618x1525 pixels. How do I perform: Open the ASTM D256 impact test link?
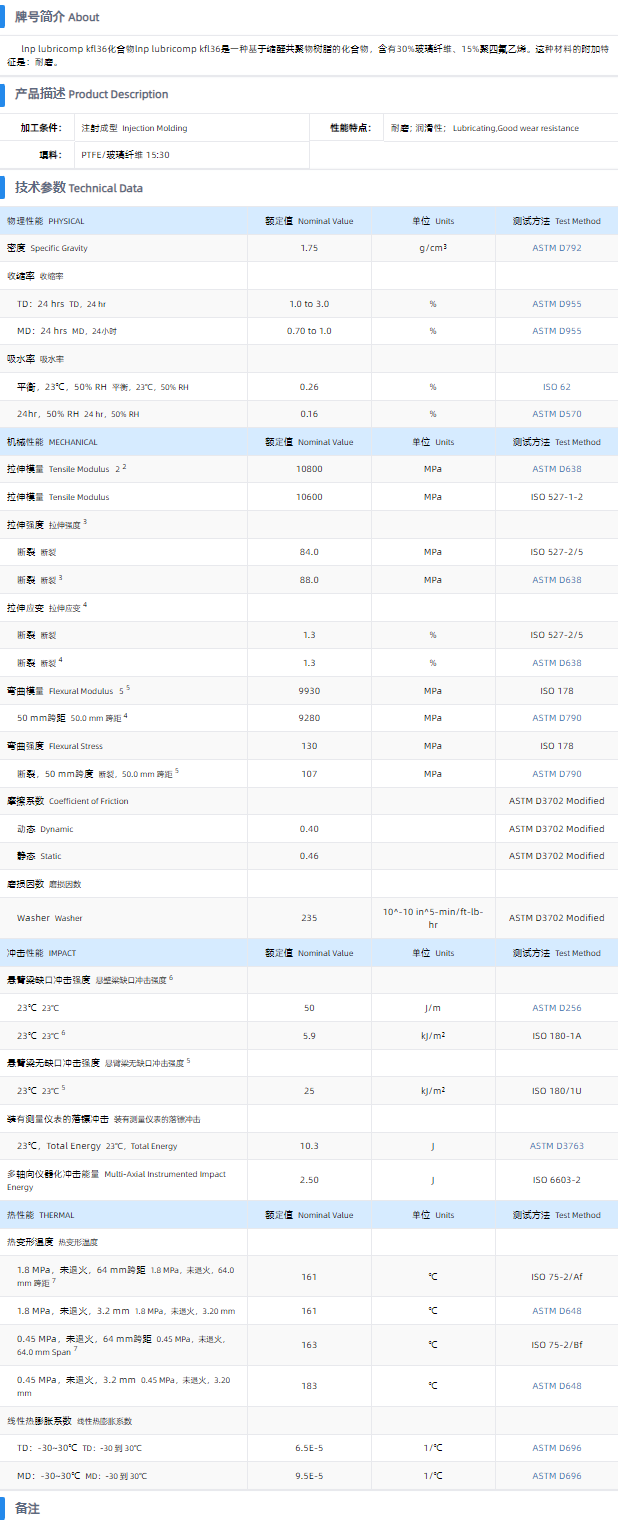tap(556, 1008)
